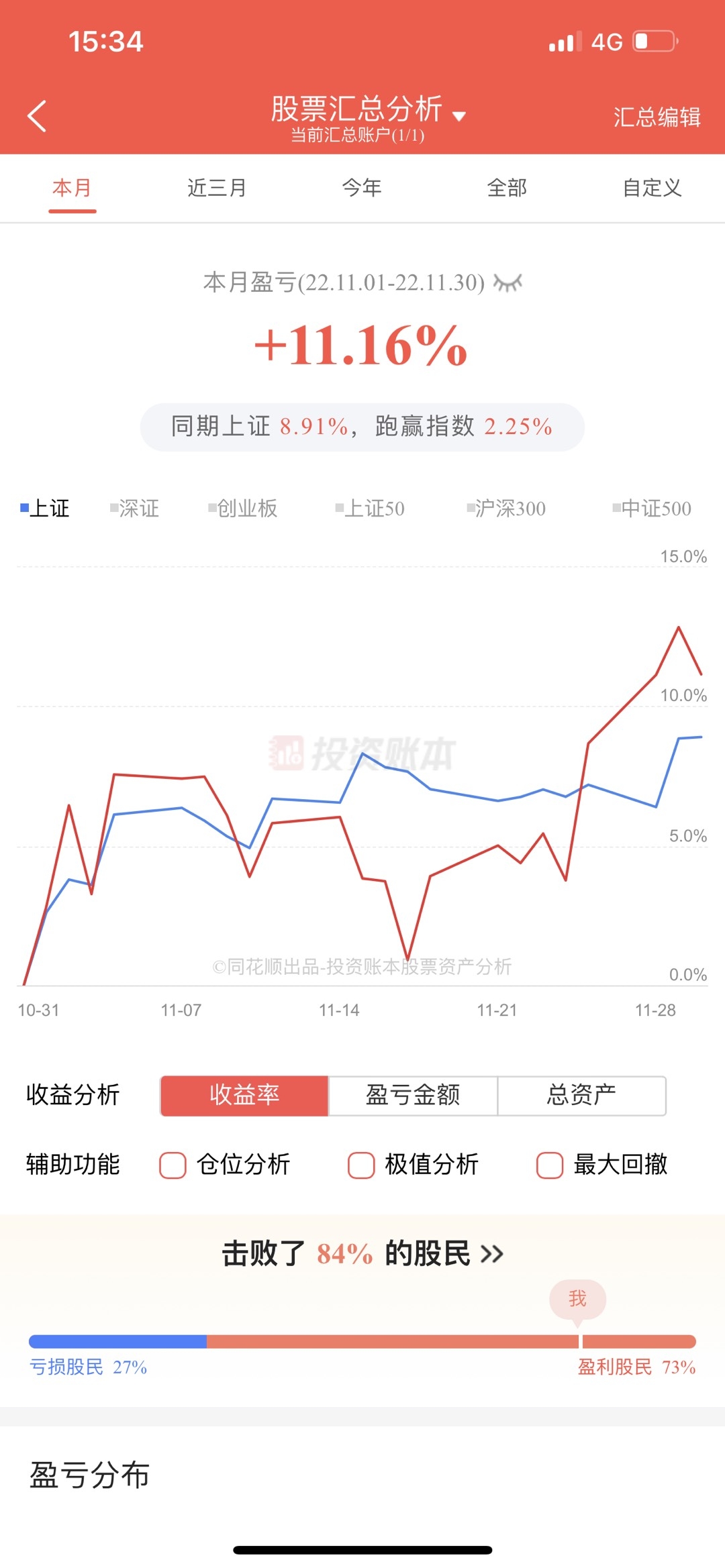The image size is (725, 1568).
Task: Tap the back arrow icon
Action: [x=38, y=116]
